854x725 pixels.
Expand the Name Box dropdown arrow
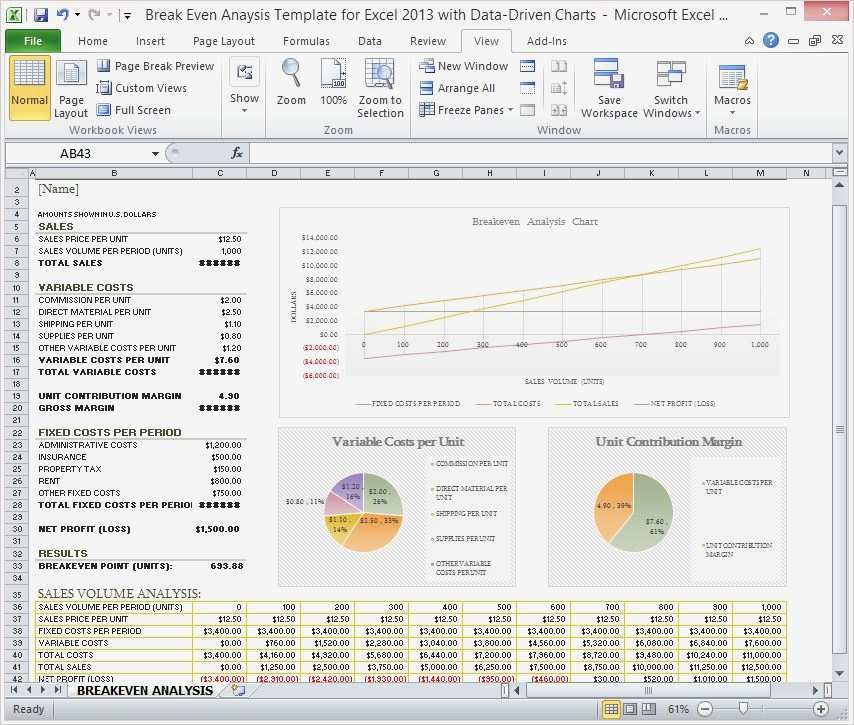(155, 153)
